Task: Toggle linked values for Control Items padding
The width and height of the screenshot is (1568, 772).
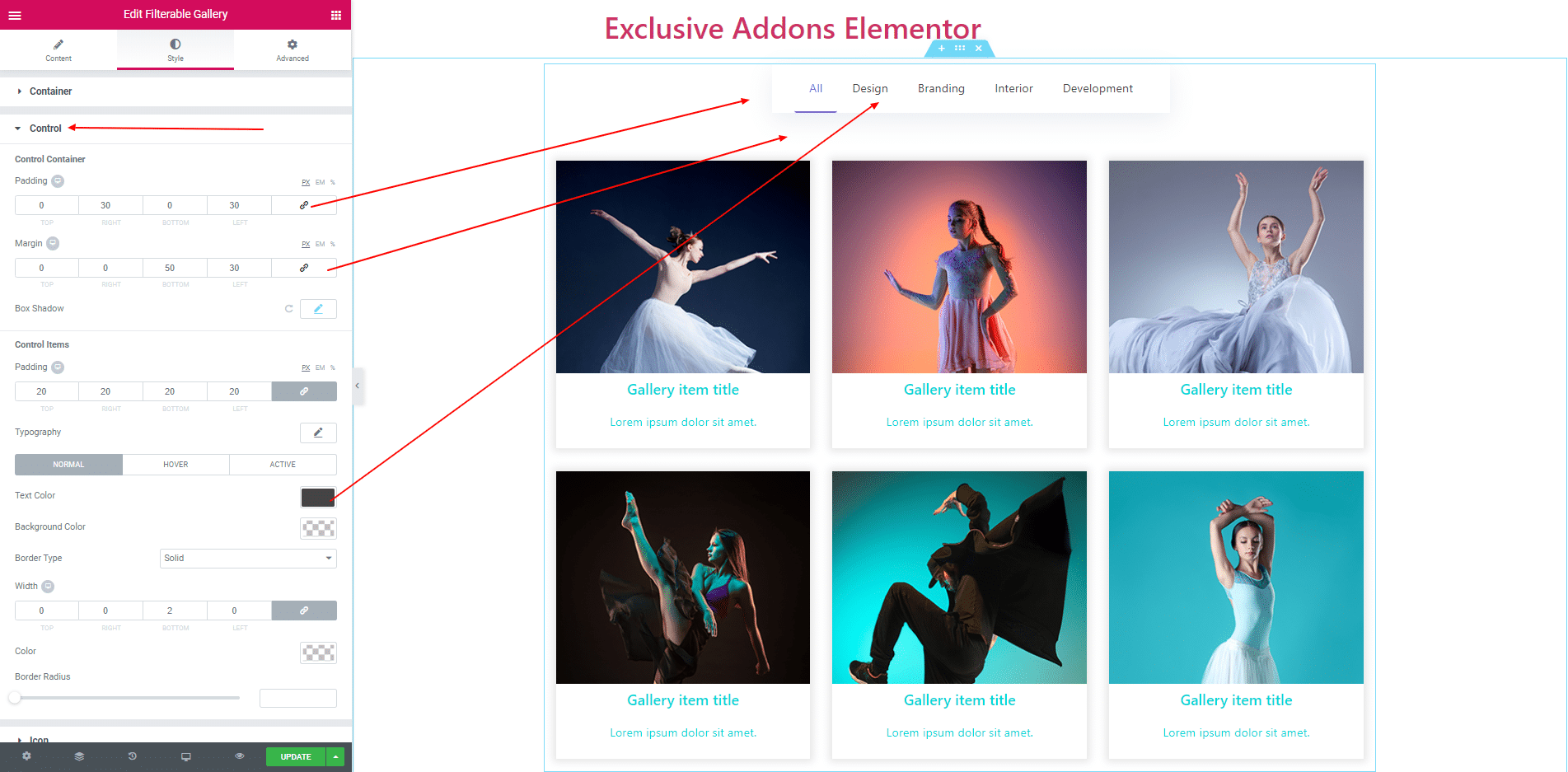Action: pos(304,391)
